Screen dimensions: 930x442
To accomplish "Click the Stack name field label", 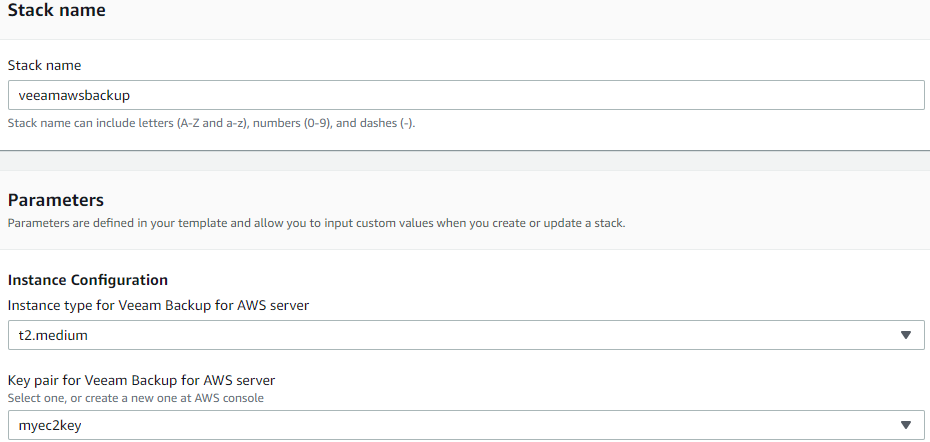I will (44, 65).
